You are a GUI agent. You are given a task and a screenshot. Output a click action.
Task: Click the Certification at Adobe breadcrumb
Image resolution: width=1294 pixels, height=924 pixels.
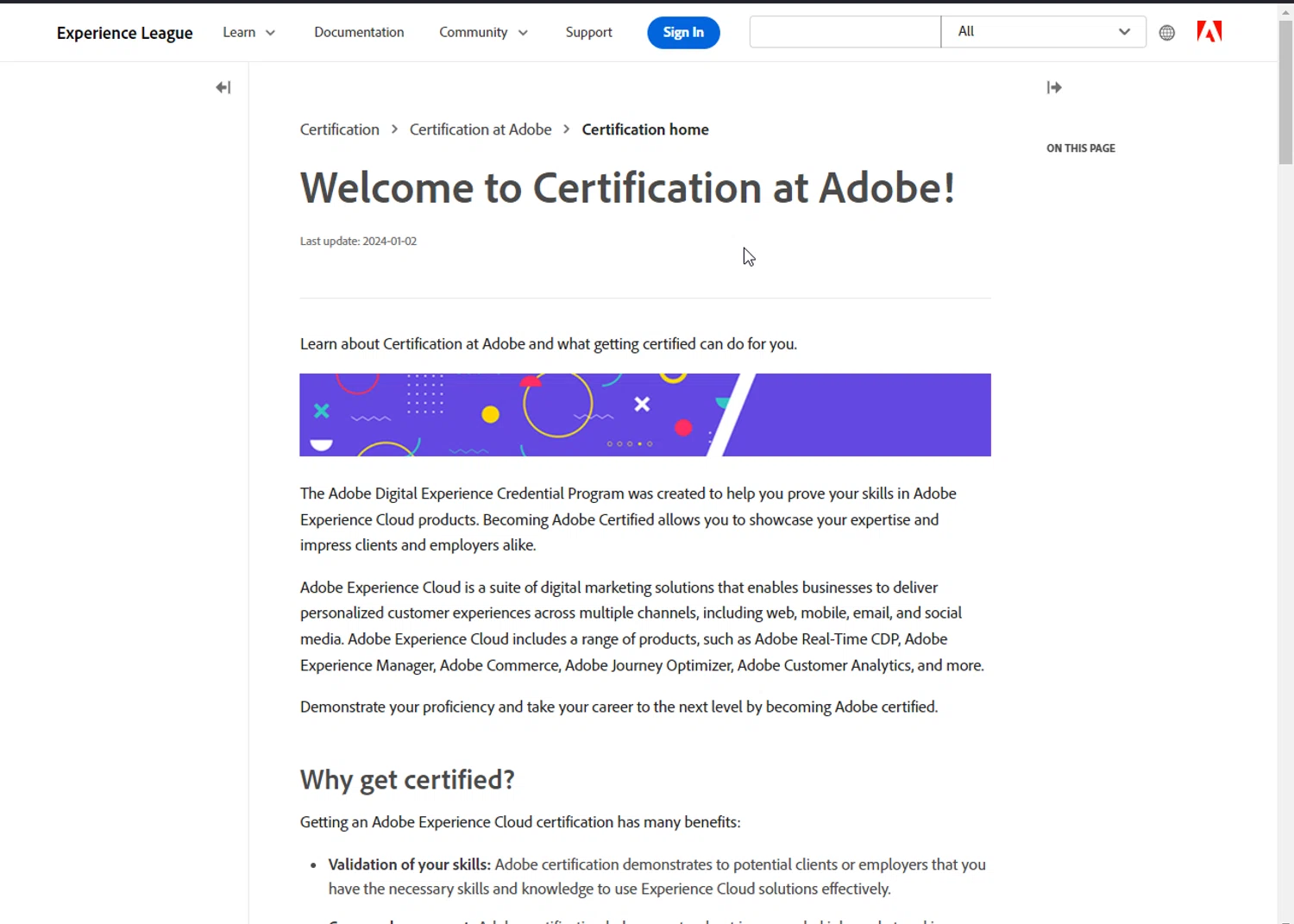point(481,129)
